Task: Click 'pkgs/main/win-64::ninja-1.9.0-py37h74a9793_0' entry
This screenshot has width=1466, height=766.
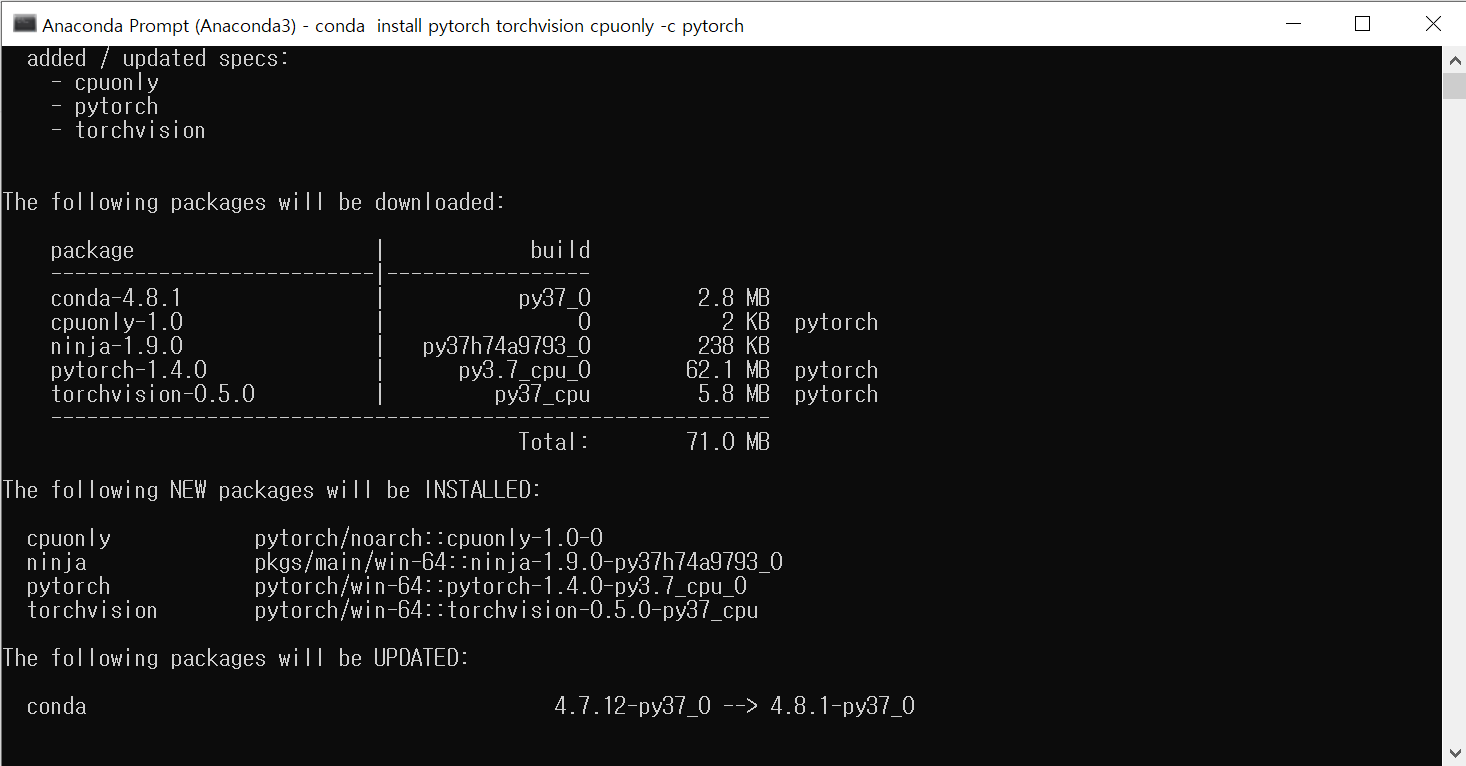Action: [519, 563]
